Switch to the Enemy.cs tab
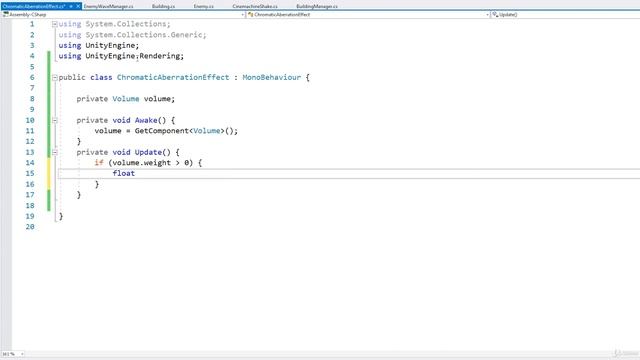The image size is (640, 360). click(x=203, y=6)
